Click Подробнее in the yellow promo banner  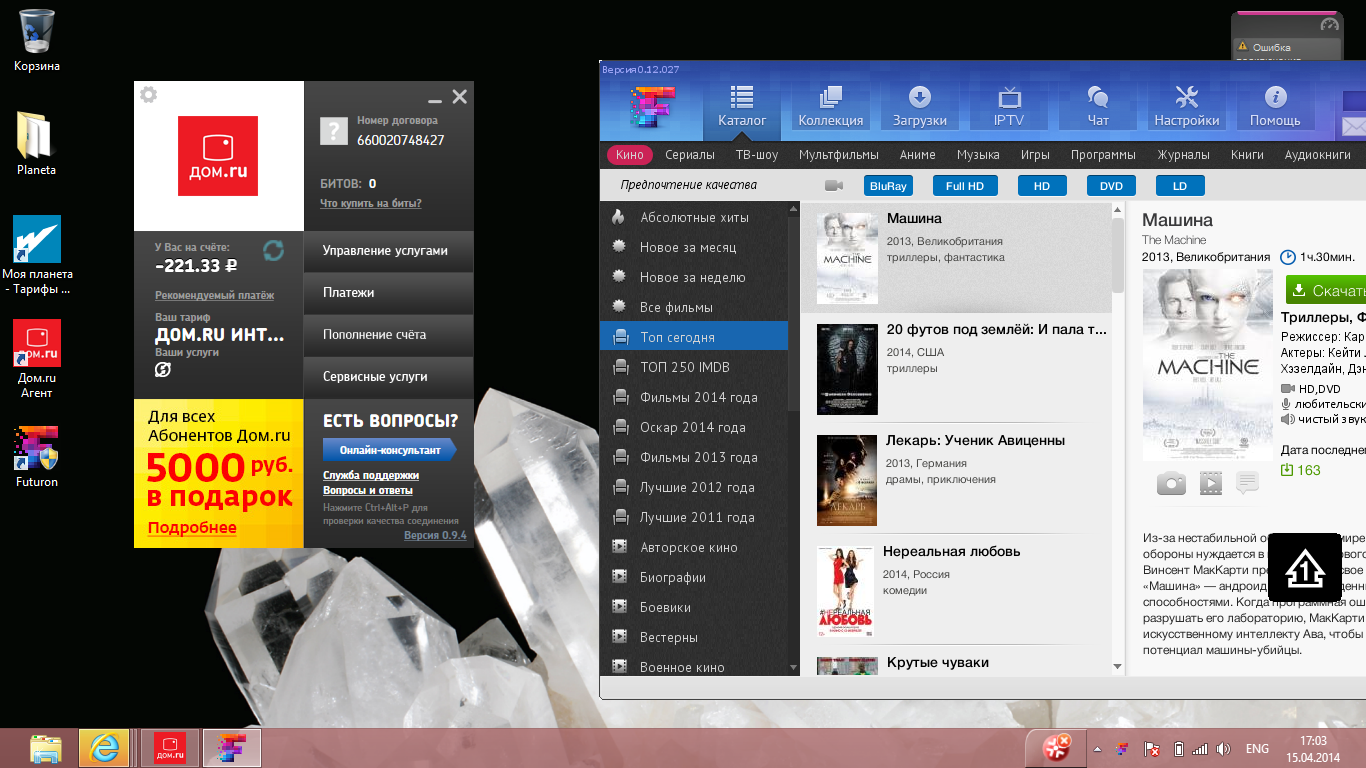tap(192, 528)
